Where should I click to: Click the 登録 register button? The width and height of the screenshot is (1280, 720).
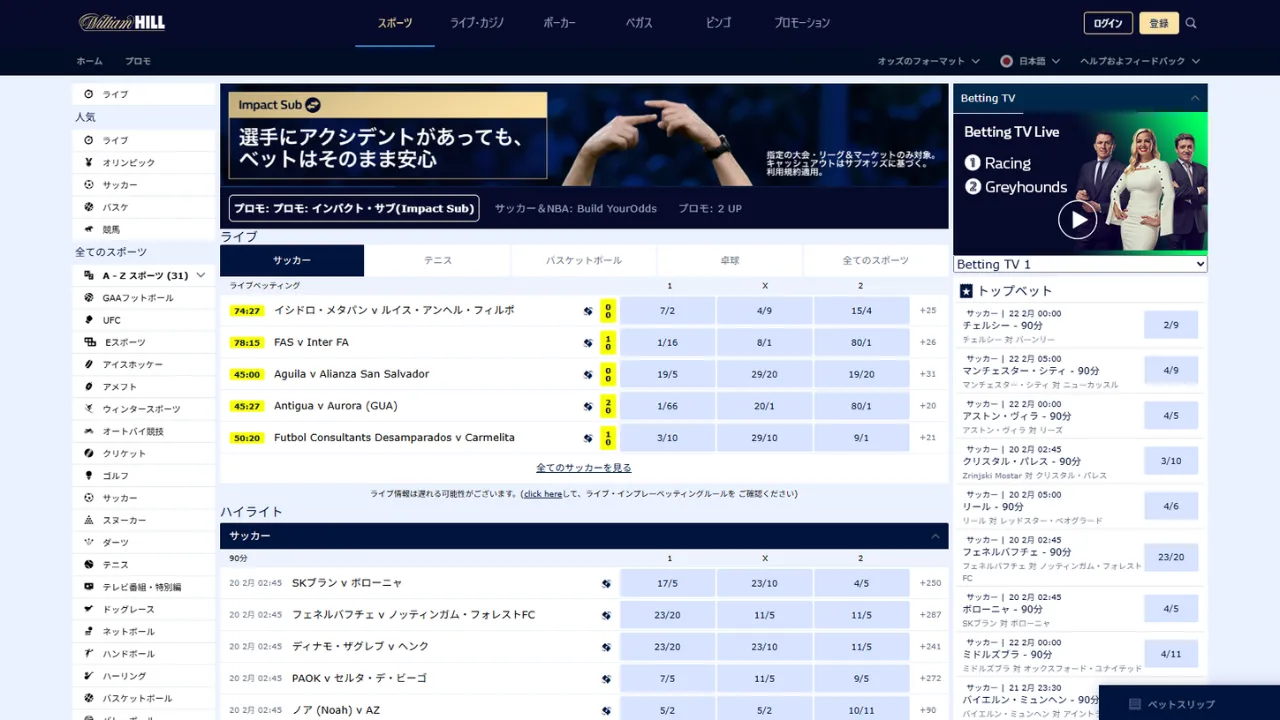pyautogui.click(x=1159, y=23)
